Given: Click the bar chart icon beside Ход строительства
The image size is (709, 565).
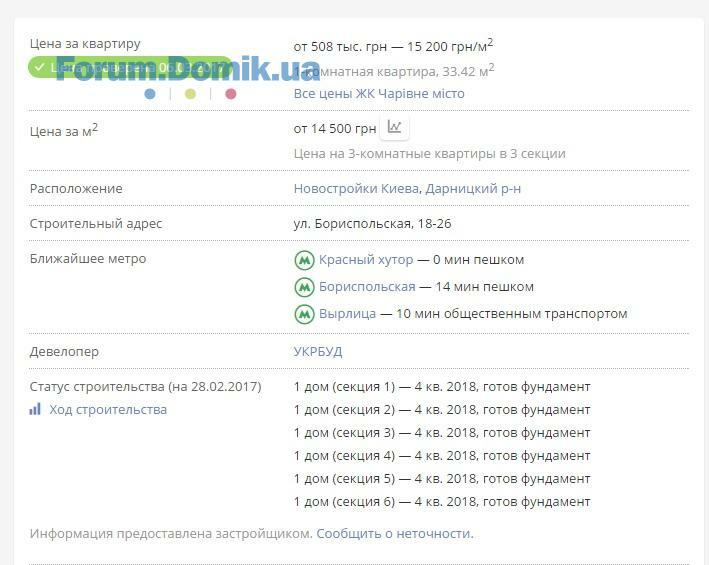Looking at the screenshot, I should pos(35,409).
